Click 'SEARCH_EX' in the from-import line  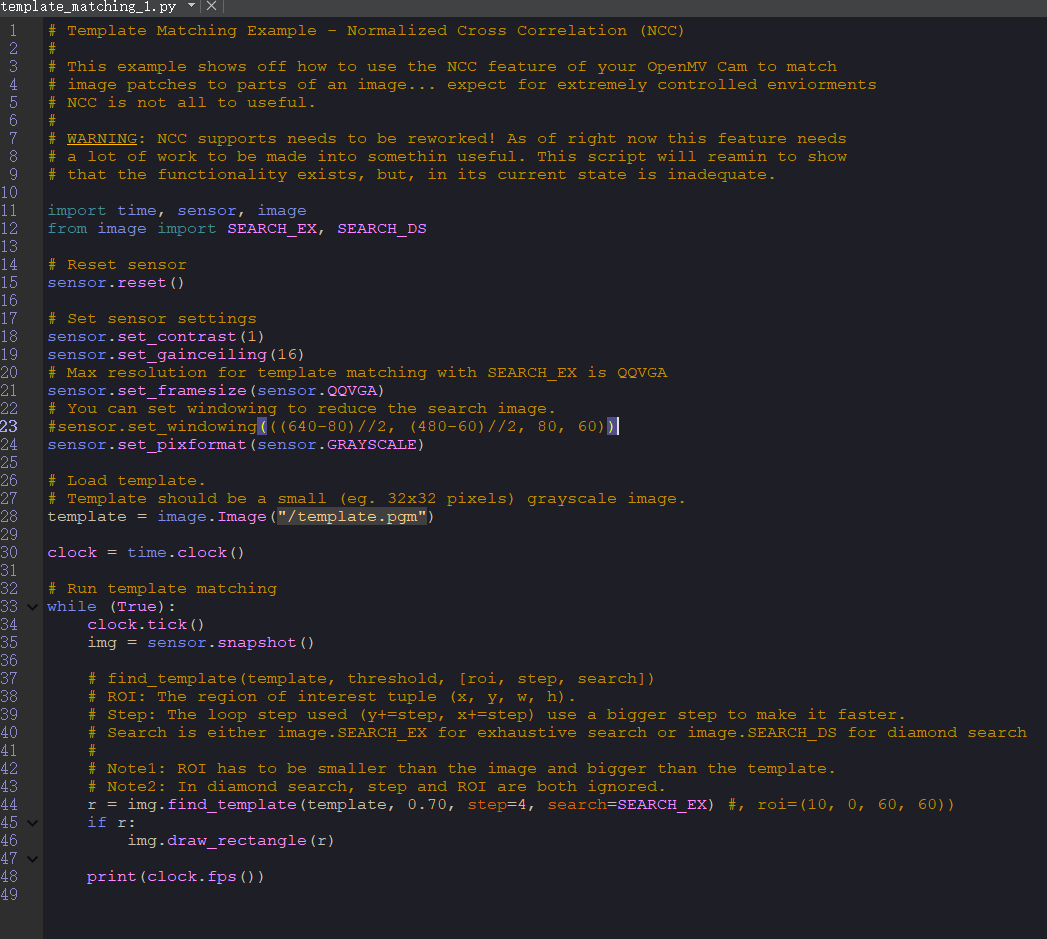click(x=272, y=229)
